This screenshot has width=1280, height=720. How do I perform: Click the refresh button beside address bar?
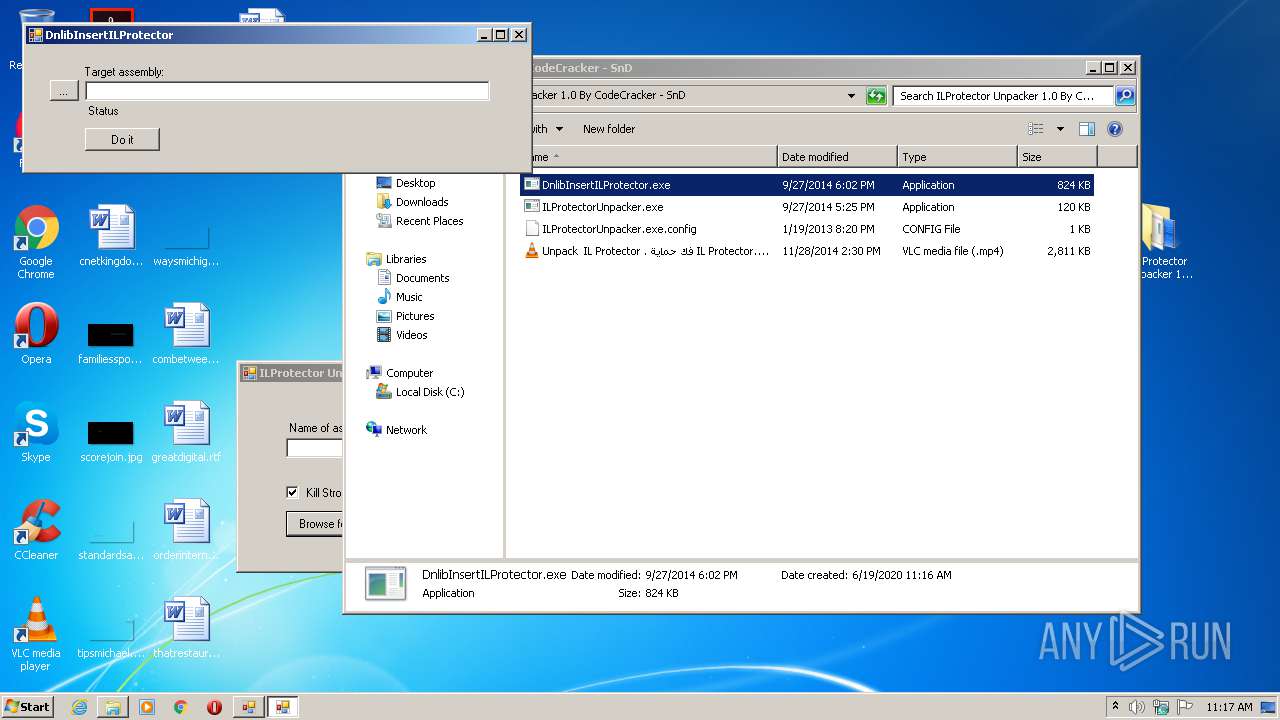pos(876,96)
